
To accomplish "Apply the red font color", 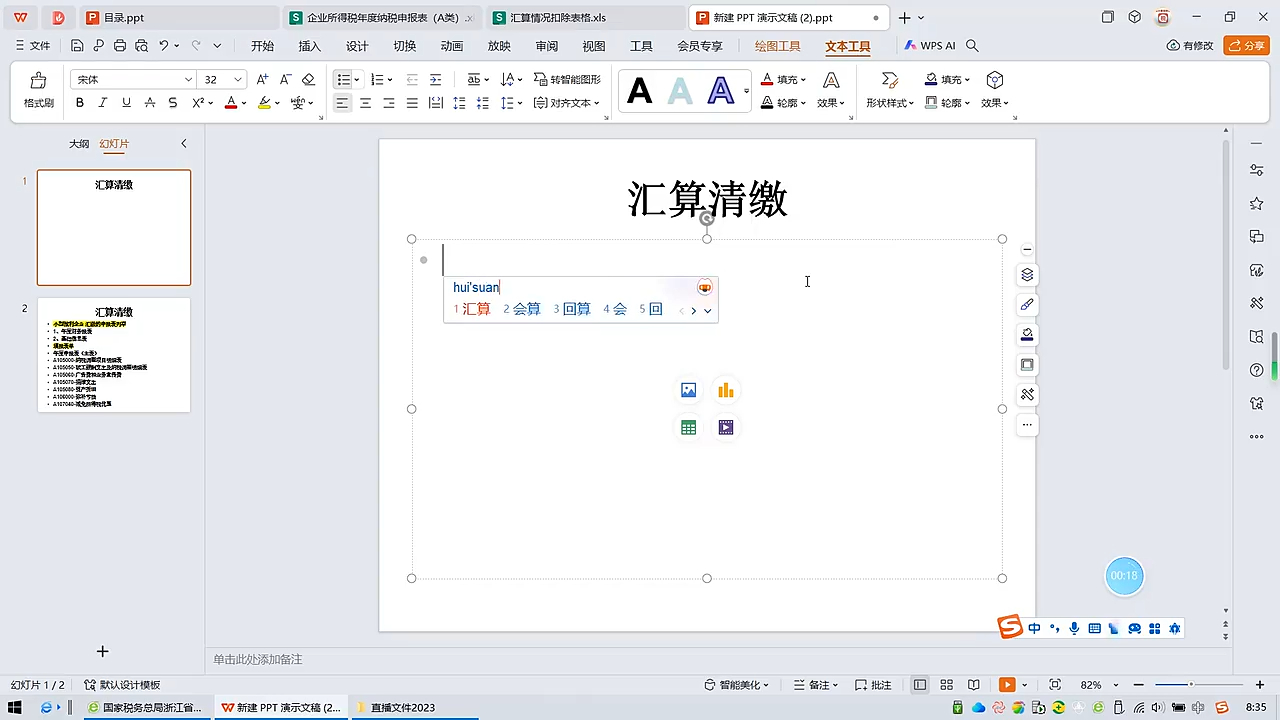I will point(231,103).
